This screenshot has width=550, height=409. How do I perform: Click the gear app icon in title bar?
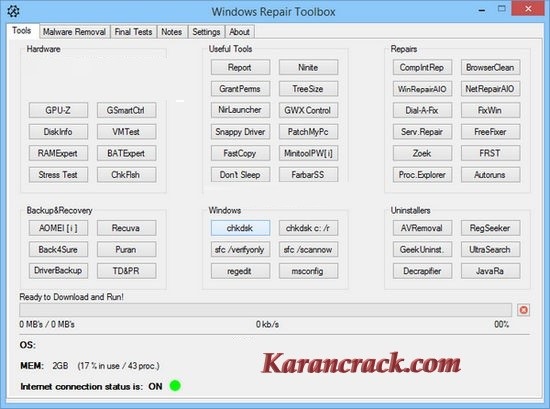tap(13, 11)
